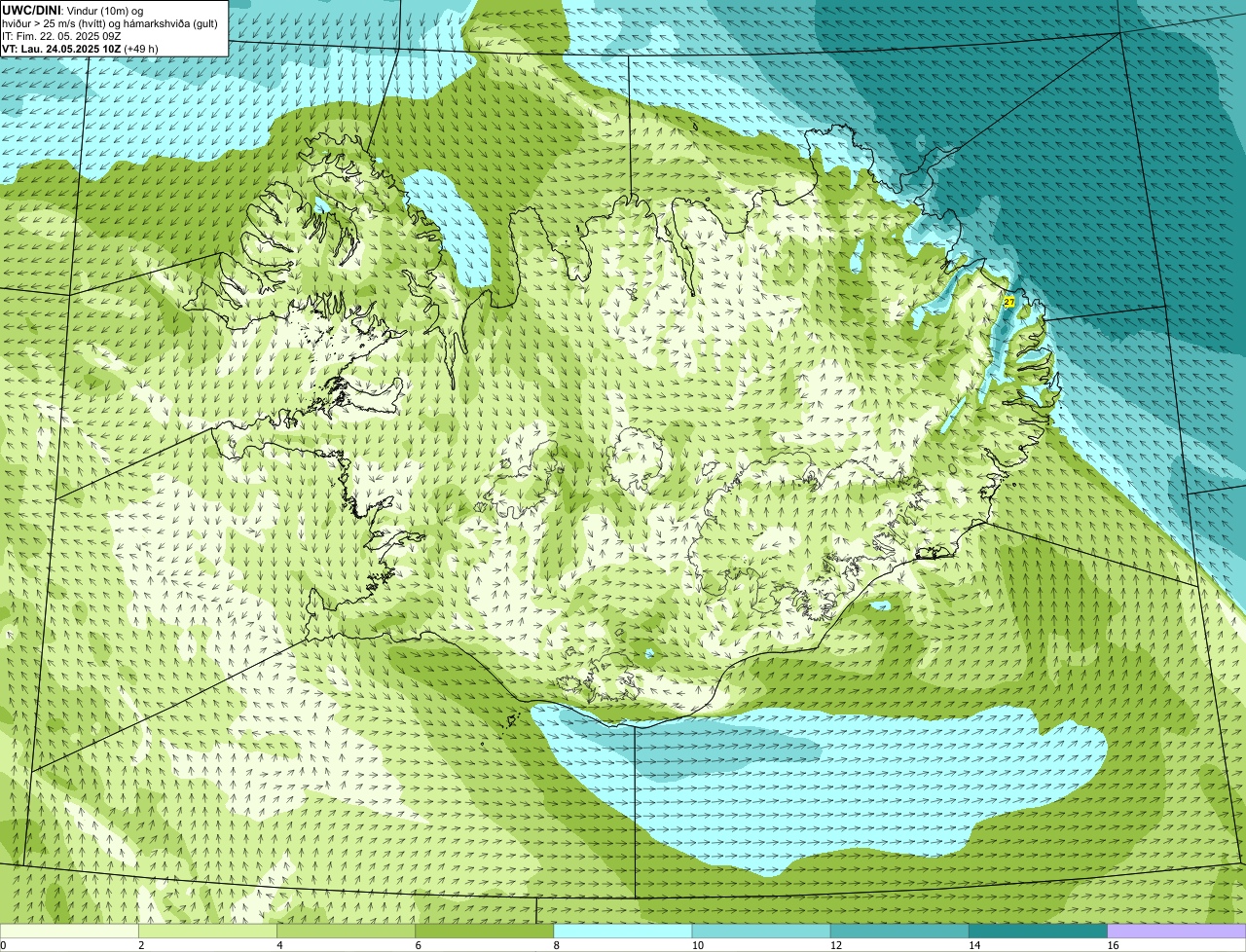Select the purple above-16 m/s swatch

pyautogui.click(x=1177, y=932)
